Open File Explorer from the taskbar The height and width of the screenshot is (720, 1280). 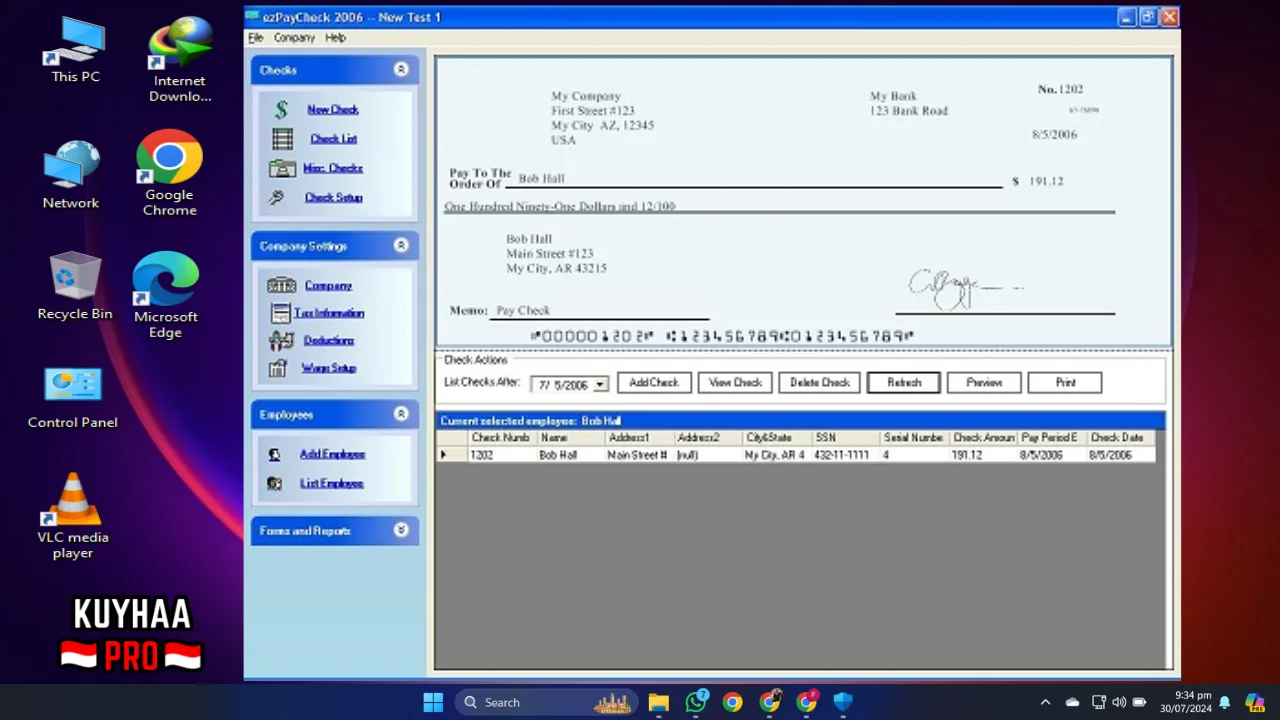(x=658, y=702)
